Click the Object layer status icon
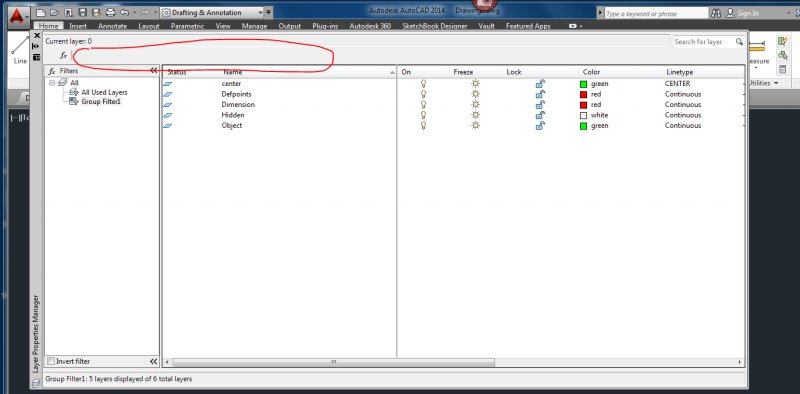800x394 pixels. (x=167, y=126)
